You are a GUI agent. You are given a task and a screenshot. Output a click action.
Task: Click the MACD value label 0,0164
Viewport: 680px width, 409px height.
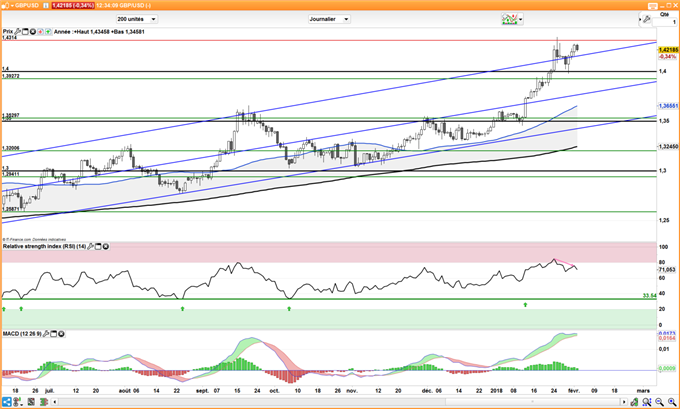point(667,338)
